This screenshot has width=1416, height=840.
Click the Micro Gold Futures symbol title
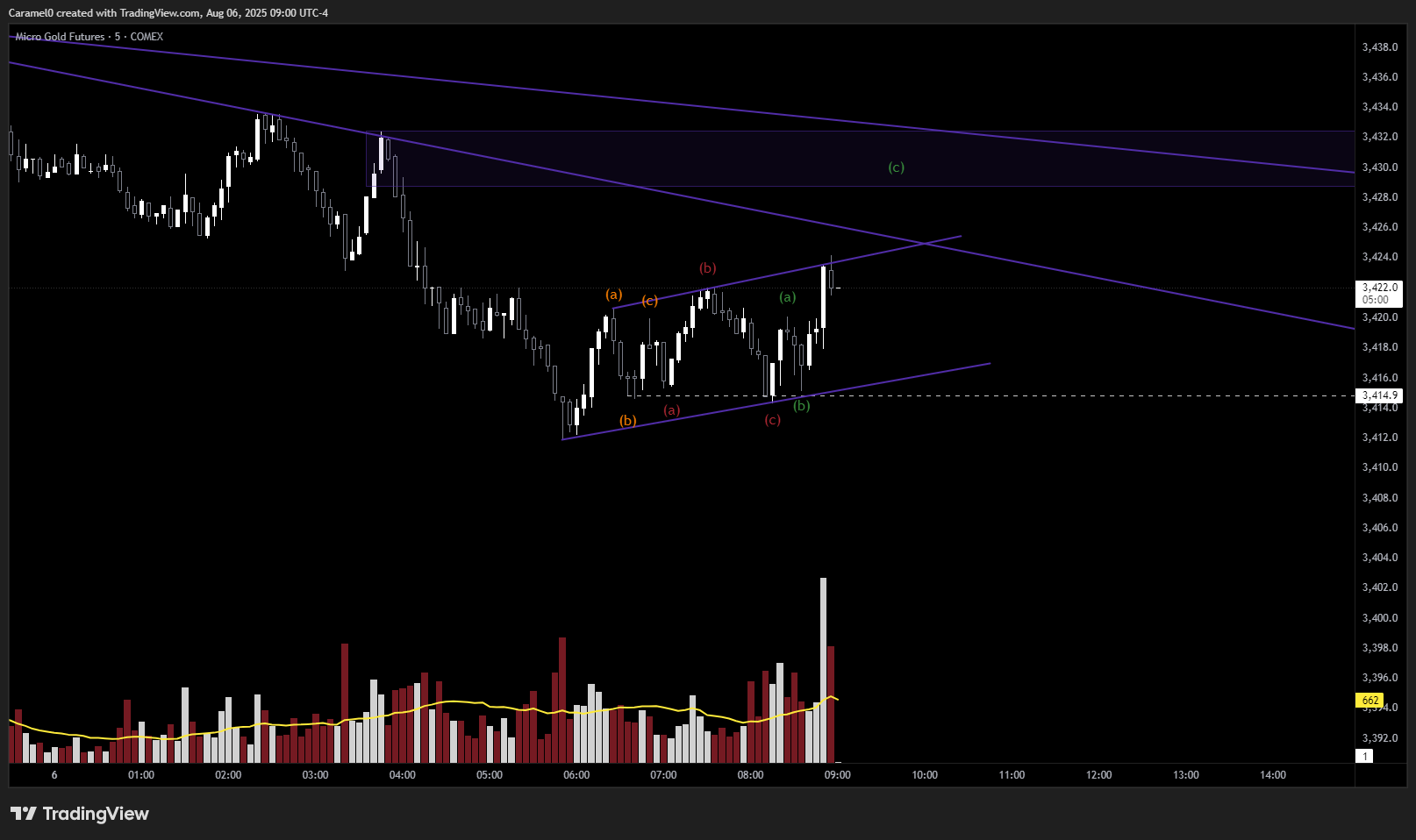point(60,37)
